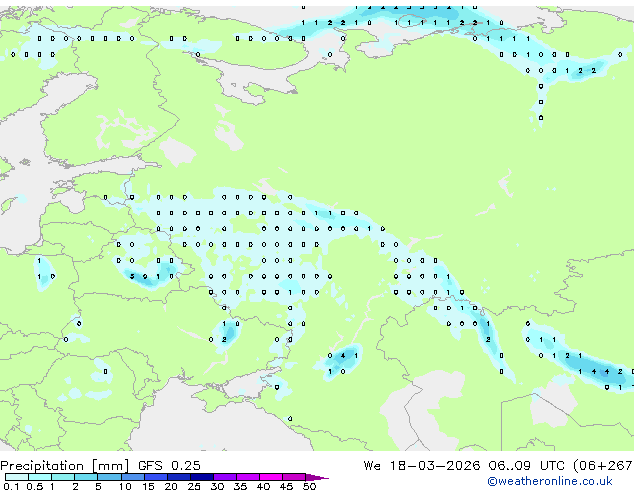Image resolution: width=634 pixels, height=490 pixels.
Task: Click the '06..09 UTC' time label
Action: coord(526,465)
